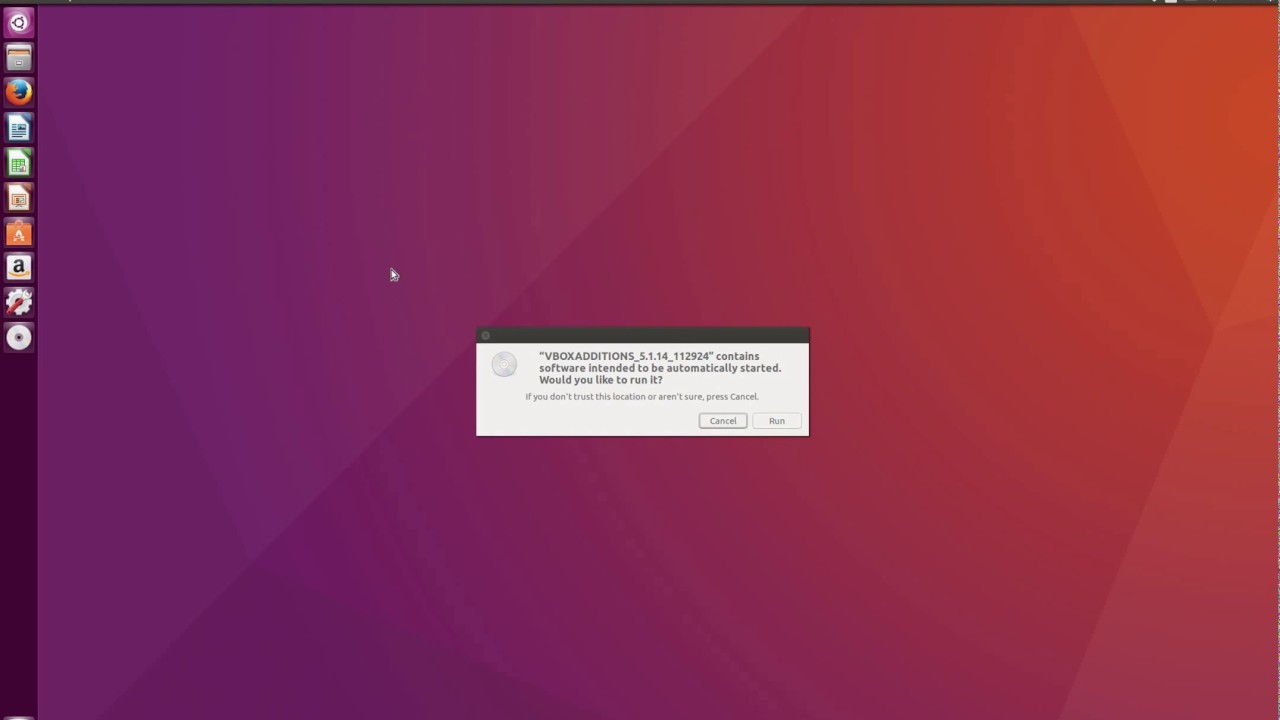The width and height of the screenshot is (1280, 720).
Task: Open the Files manager in launcher
Action: (18, 57)
